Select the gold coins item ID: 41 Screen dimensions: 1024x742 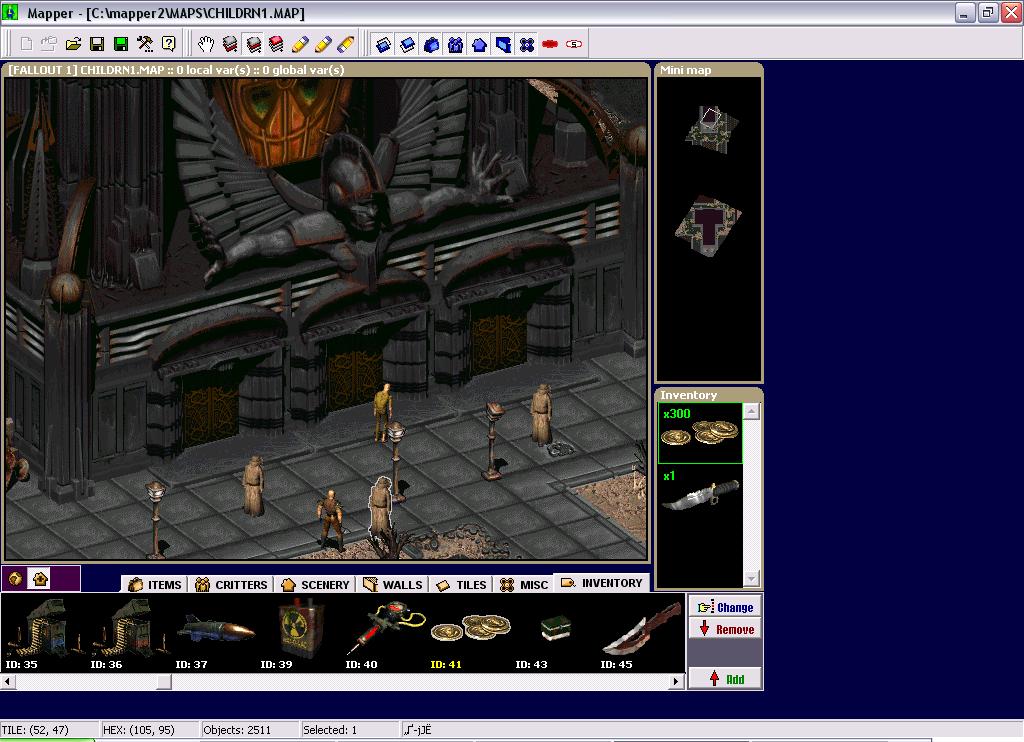(469, 633)
